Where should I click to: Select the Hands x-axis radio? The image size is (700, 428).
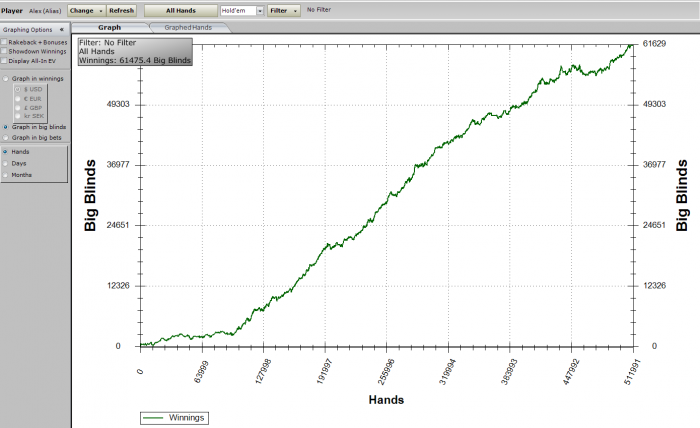[x=5, y=152]
